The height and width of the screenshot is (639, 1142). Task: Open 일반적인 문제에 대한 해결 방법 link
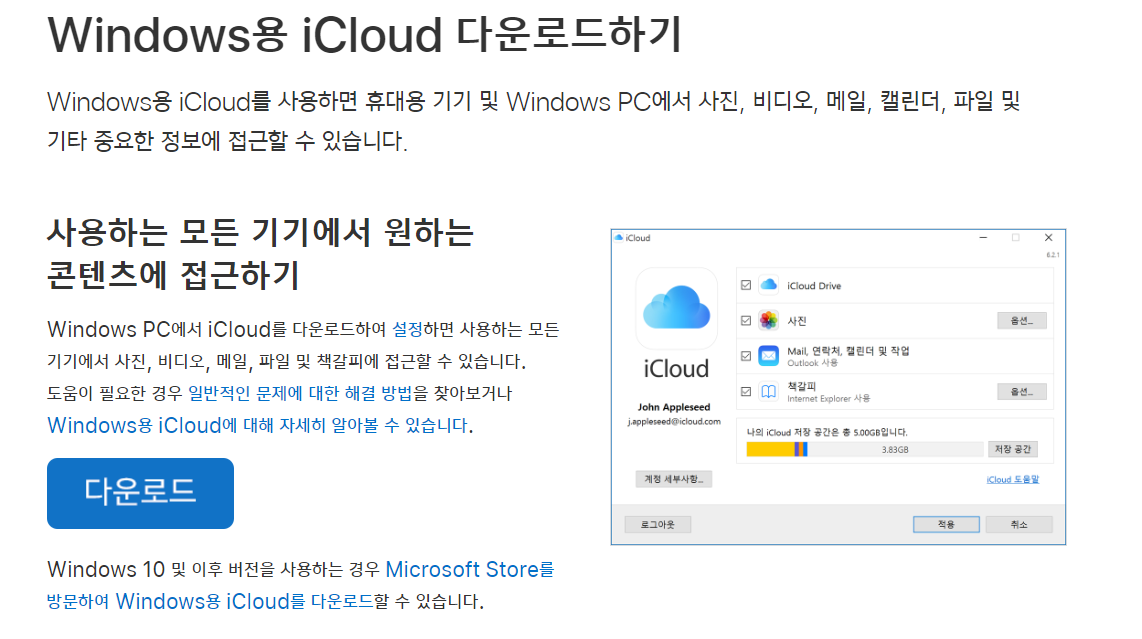[x=300, y=393]
